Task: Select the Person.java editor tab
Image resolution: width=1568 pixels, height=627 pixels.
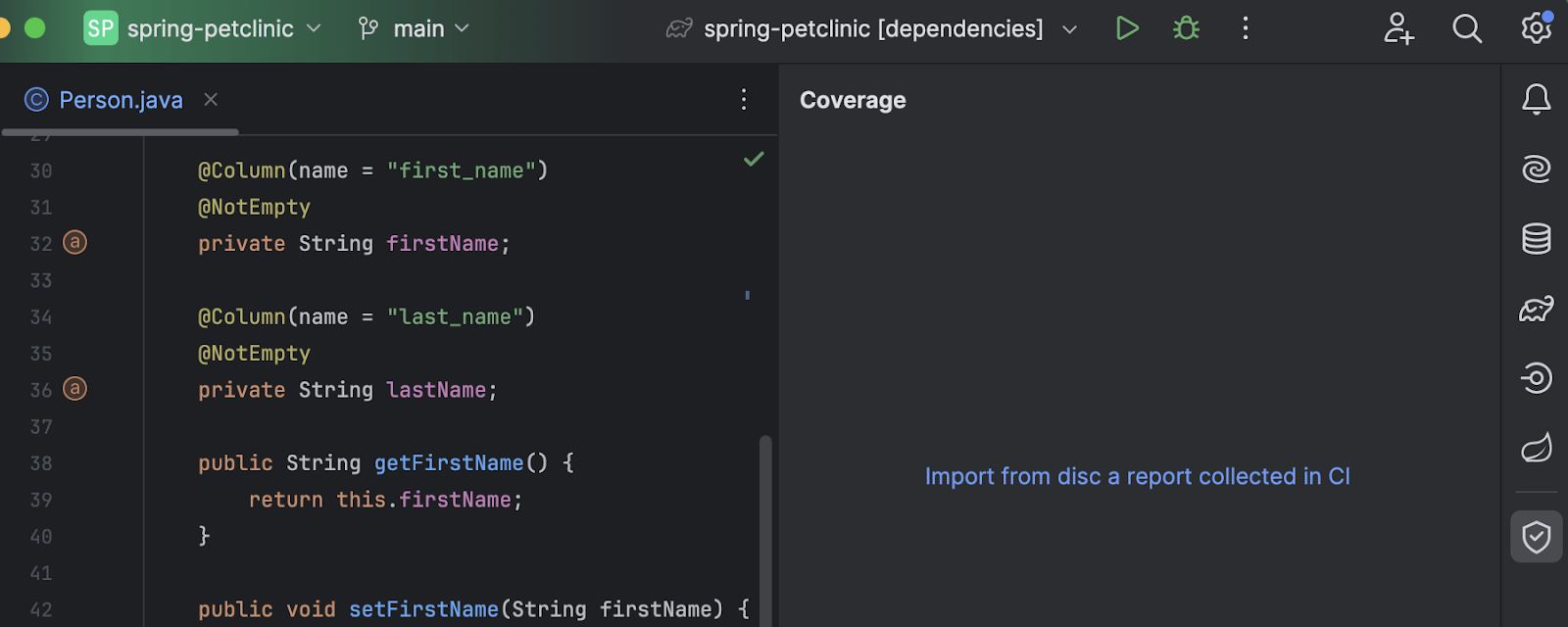Action: (120, 100)
